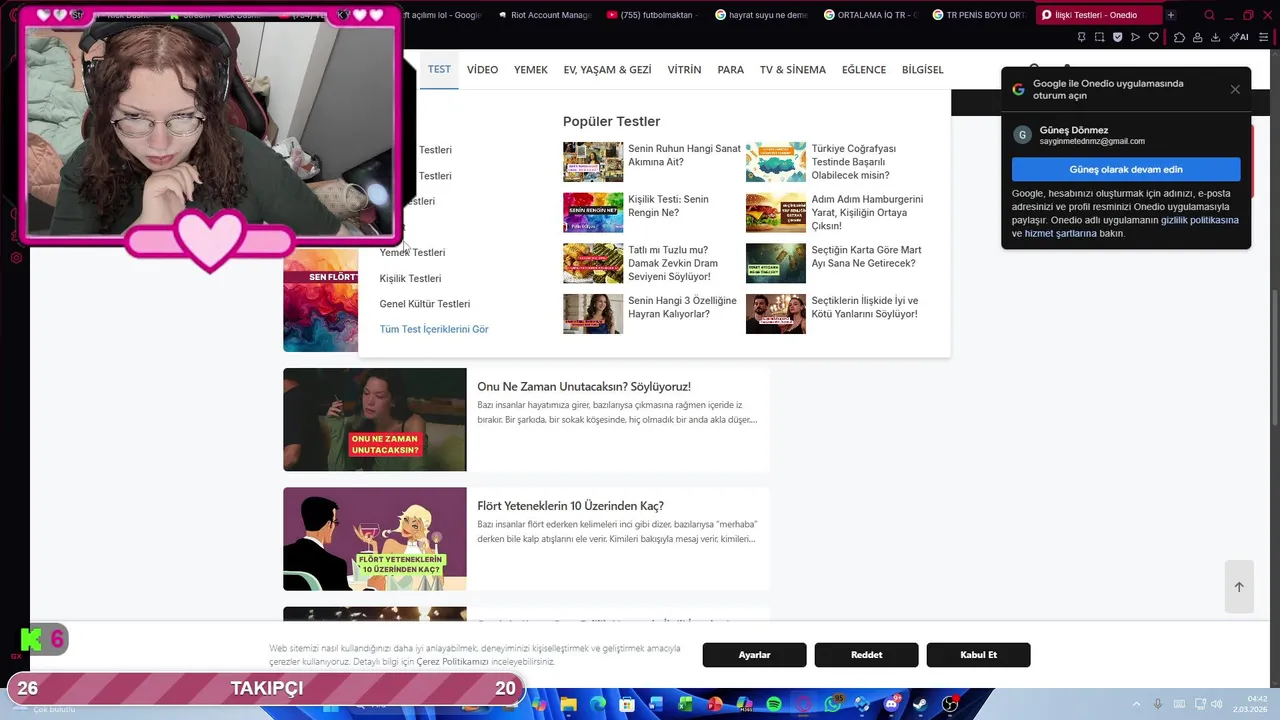The height and width of the screenshot is (720, 1280).
Task: Open Kişilik Testi: Senin Rengin Ne link
Action: click(668, 206)
